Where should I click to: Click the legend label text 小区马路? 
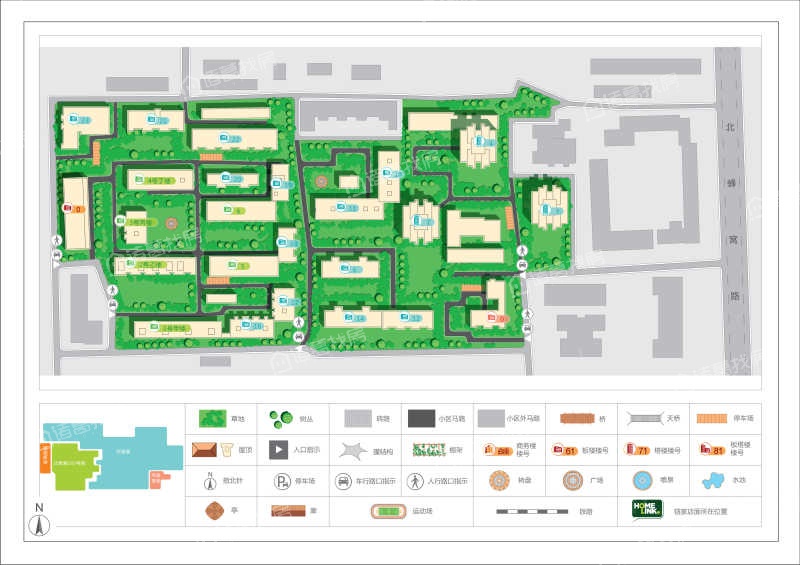[452, 419]
